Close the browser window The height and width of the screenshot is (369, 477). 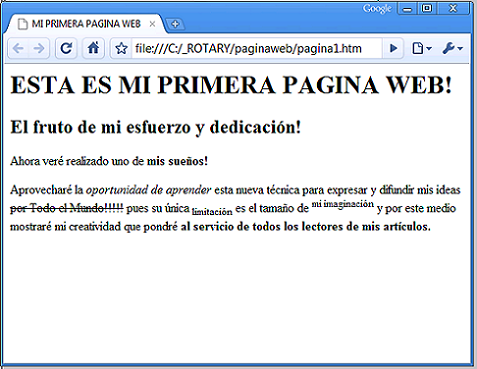click(x=453, y=9)
